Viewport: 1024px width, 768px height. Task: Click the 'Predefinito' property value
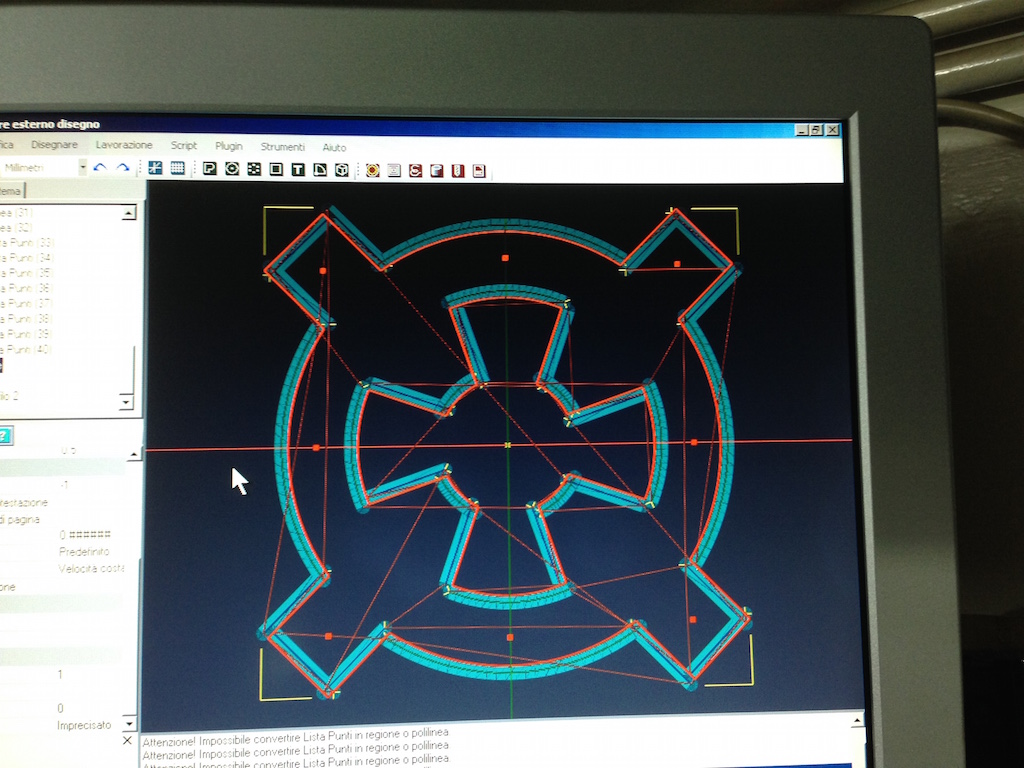tap(84, 552)
